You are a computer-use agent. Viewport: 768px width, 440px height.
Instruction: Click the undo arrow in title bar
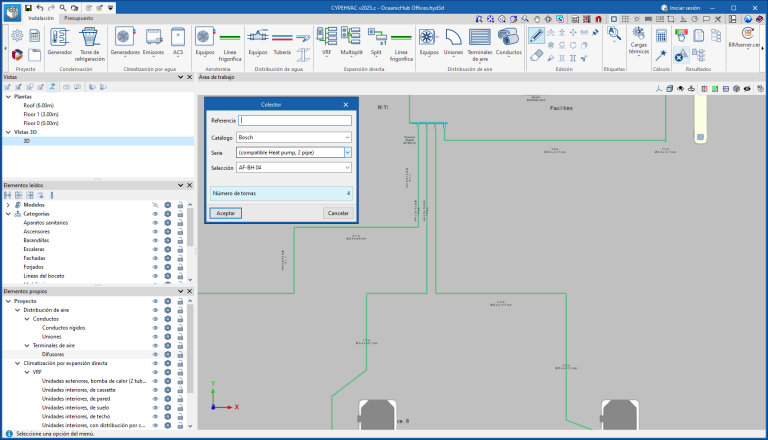tap(40, 8)
